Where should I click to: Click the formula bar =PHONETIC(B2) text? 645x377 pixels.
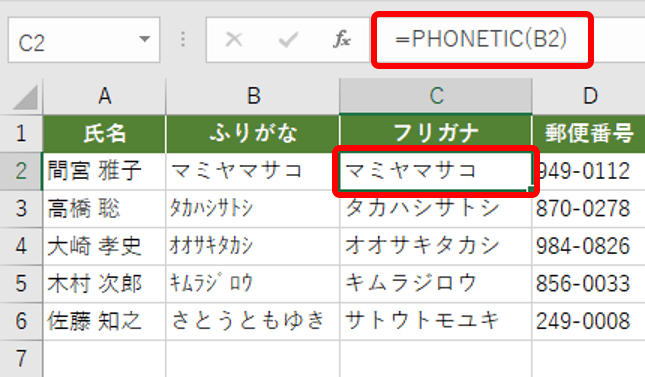point(481,39)
